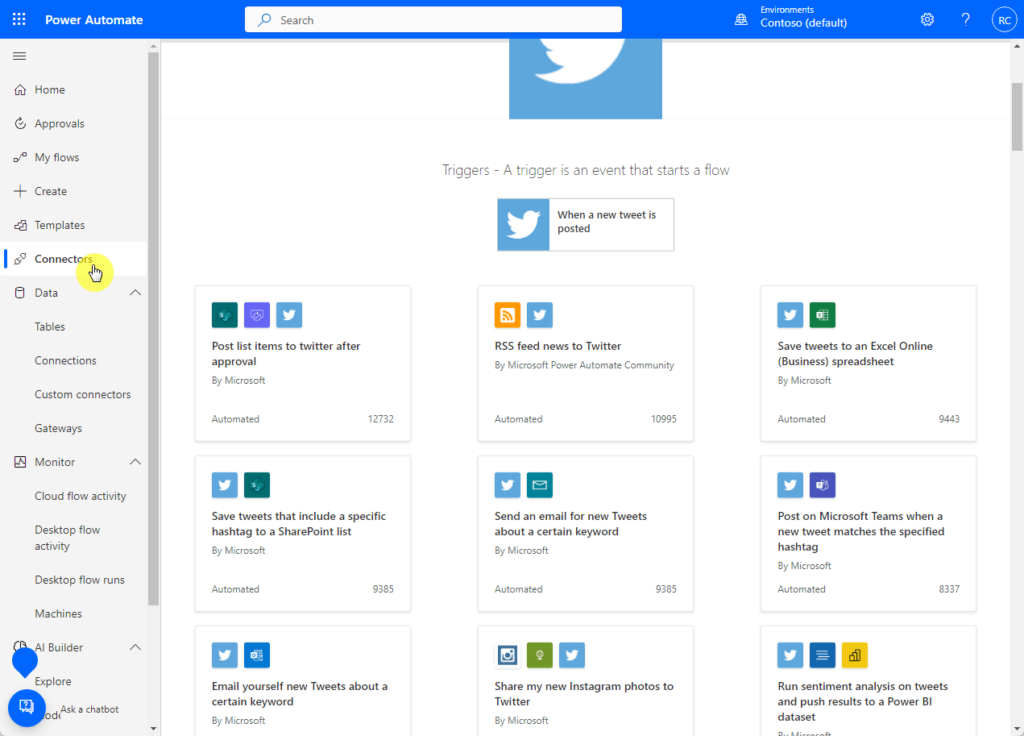Screen dimensions: 1024x736
Task: Collapse the Data section chevron
Action: (x=135, y=293)
